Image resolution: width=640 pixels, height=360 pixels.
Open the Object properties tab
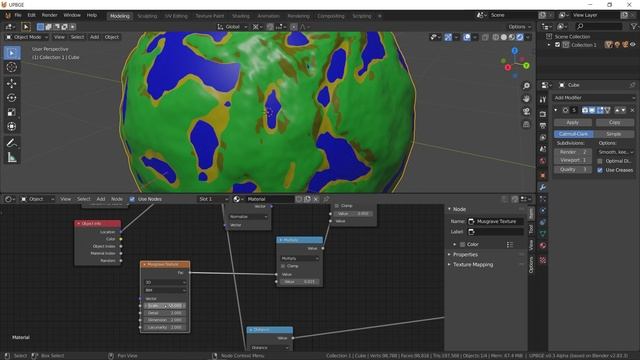[x=543, y=176]
